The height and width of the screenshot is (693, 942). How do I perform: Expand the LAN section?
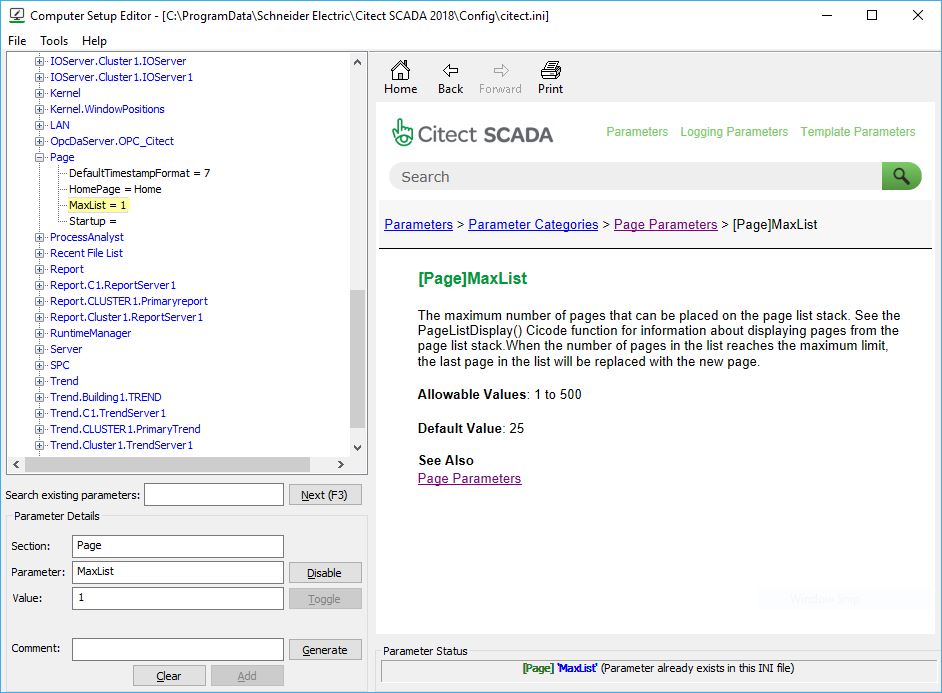tap(40, 126)
